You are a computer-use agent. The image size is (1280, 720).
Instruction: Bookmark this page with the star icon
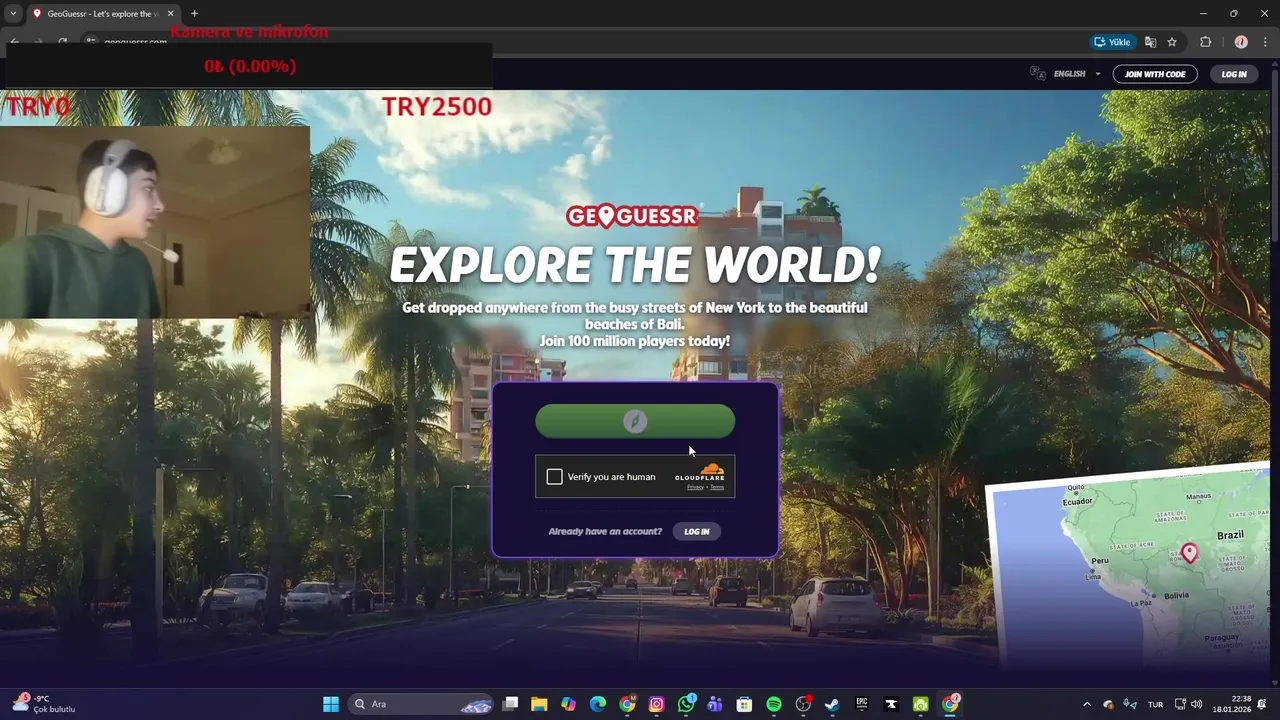(1172, 42)
